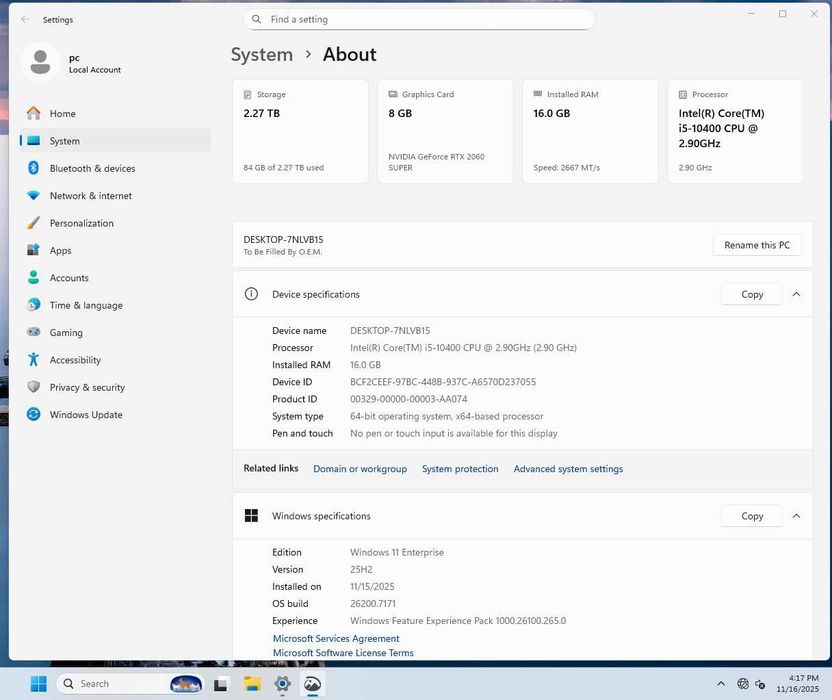
Task: Click the taskbar clock 4:17 PM
Action: coord(798,684)
